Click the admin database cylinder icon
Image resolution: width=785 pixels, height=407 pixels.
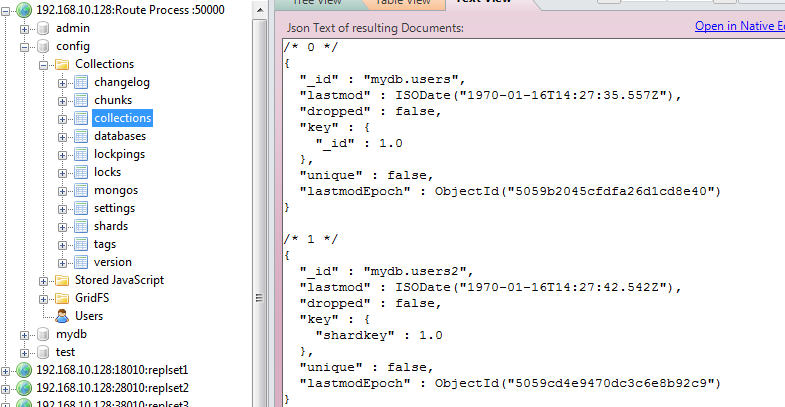(44, 29)
